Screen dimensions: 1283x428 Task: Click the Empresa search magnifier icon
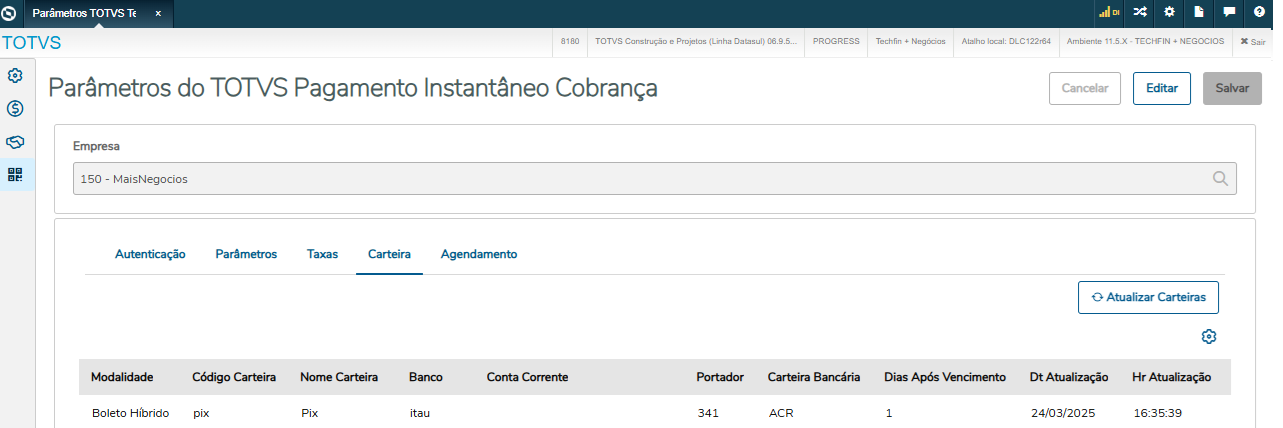tap(1220, 179)
